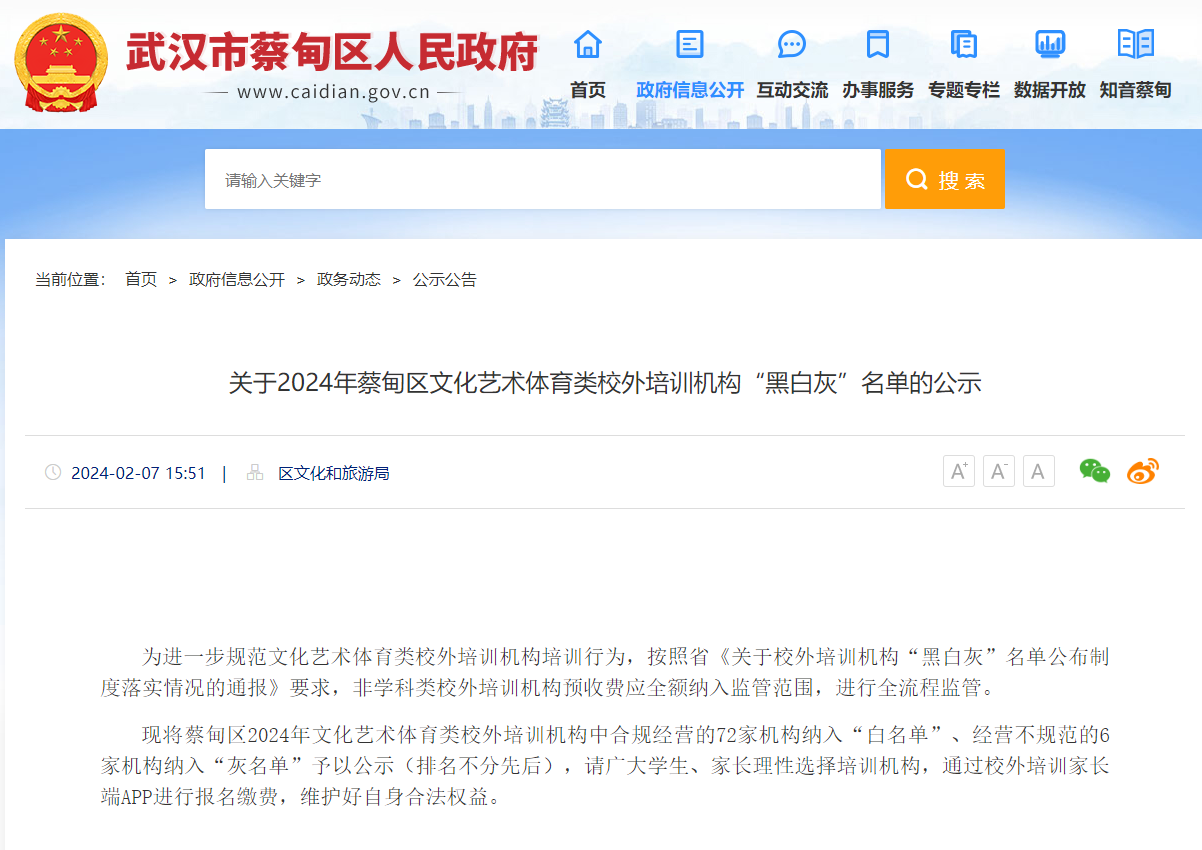Click the source 区文化和旅游局
1202x850 pixels.
334,473
